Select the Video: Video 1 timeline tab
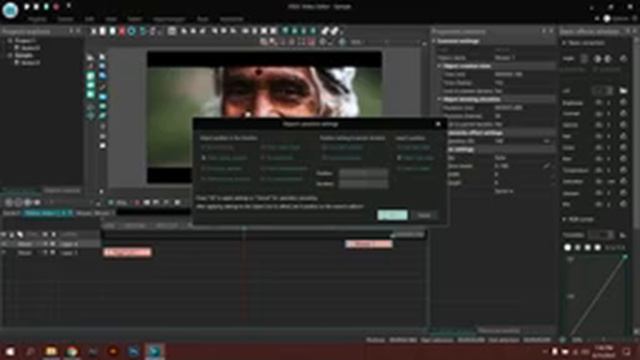640x360 pixels. point(48,213)
